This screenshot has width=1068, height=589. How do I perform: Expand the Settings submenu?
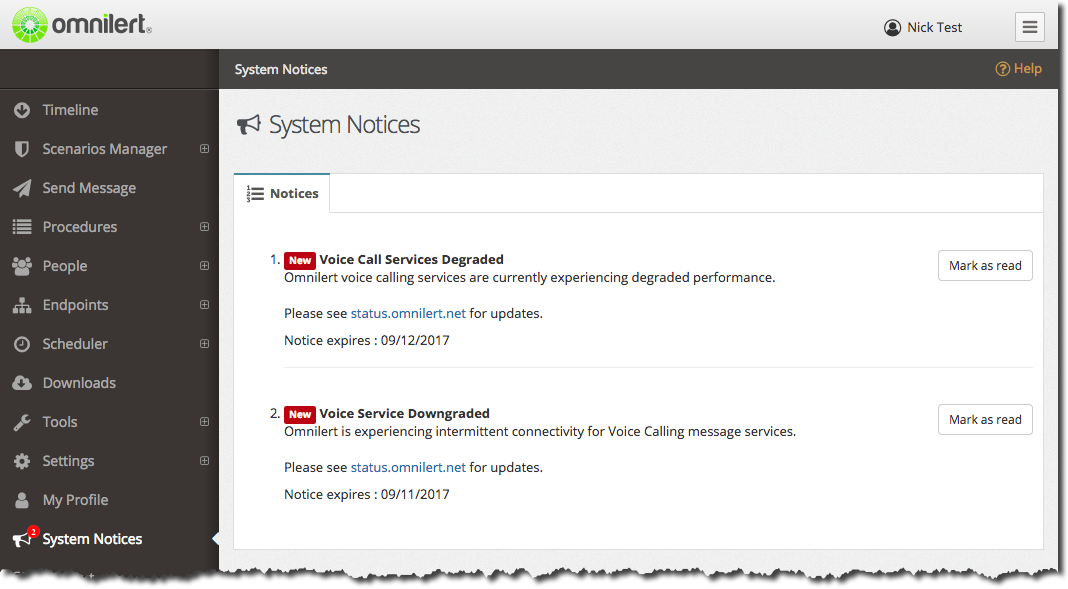tap(204, 460)
